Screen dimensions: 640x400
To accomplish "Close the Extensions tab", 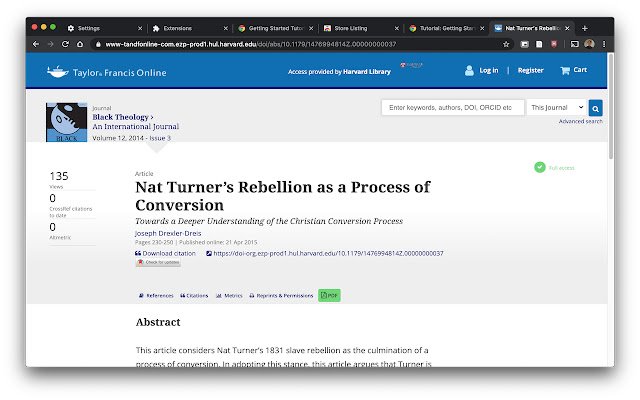I will click(x=226, y=28).
